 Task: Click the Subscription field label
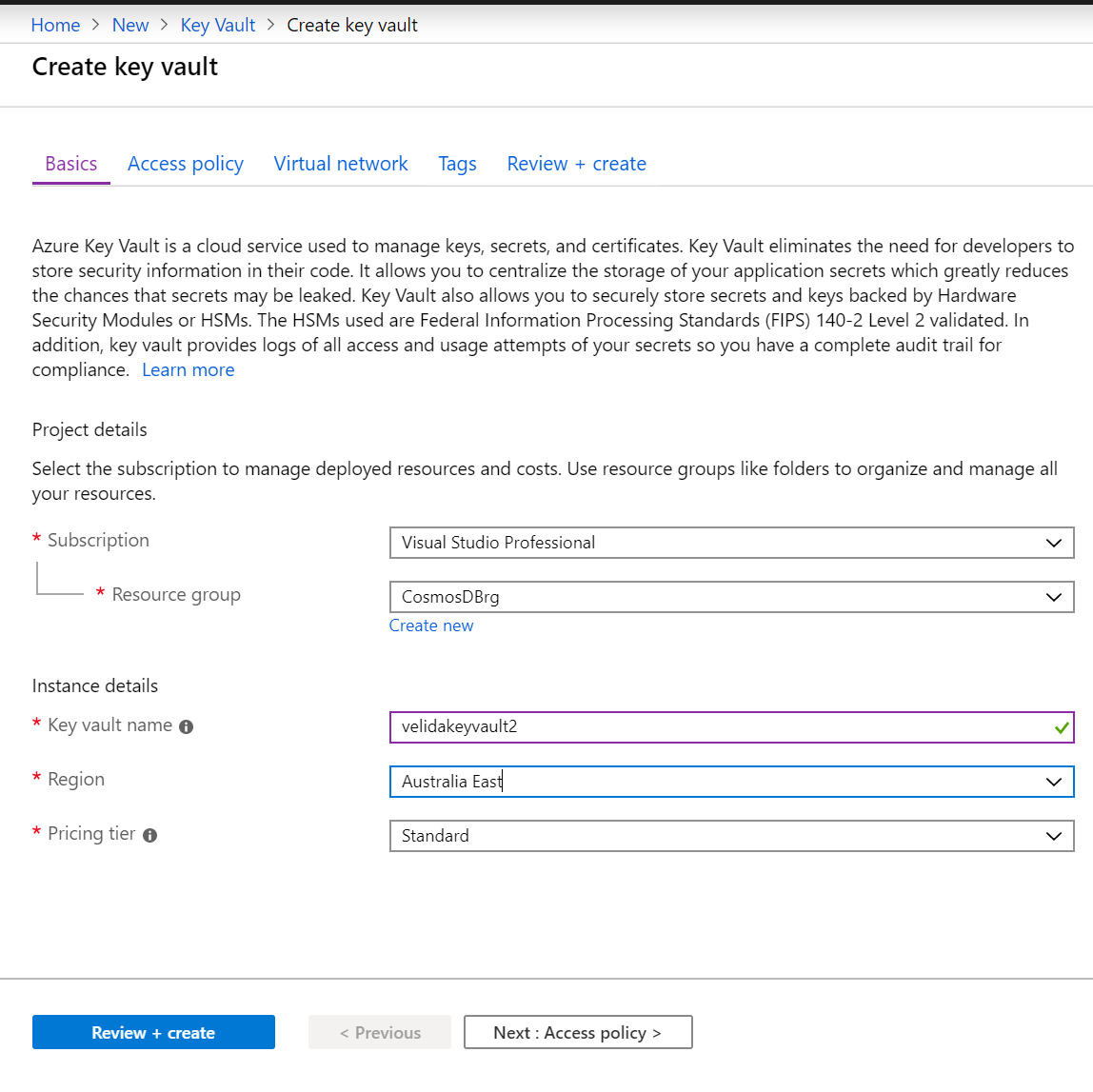coord(98,540)
